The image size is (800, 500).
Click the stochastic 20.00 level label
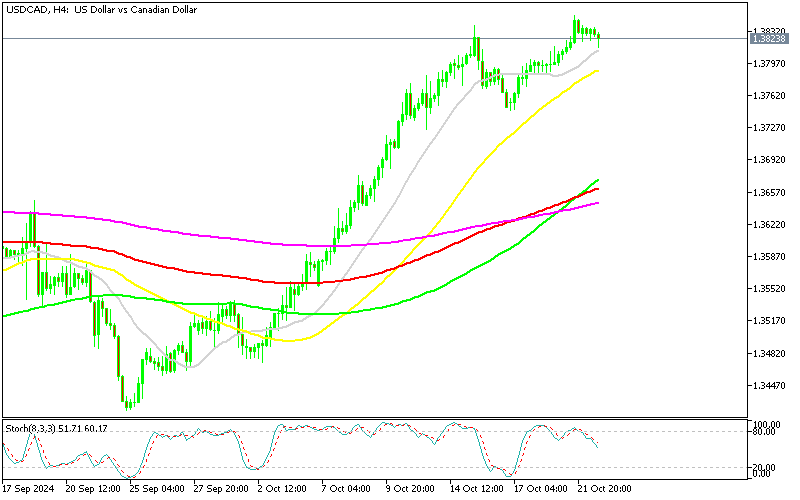pos(764,468)
